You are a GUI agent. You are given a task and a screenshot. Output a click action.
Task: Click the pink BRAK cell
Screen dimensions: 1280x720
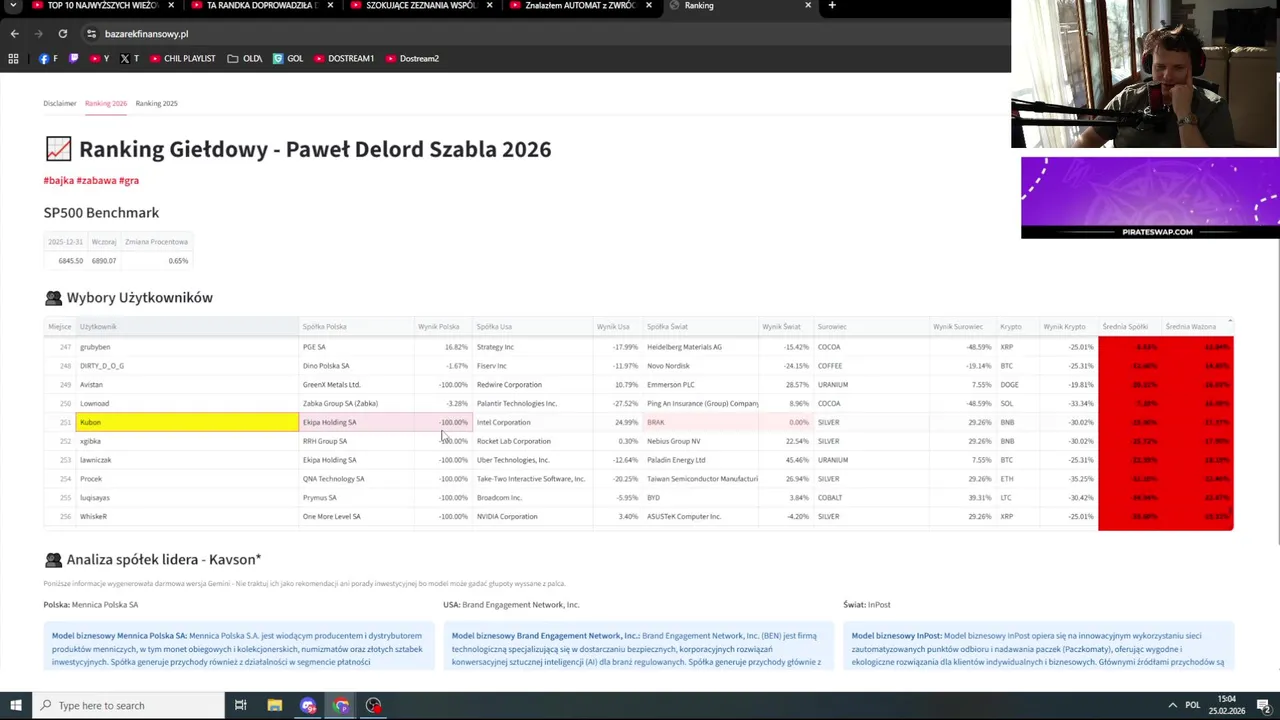[700, 422]
